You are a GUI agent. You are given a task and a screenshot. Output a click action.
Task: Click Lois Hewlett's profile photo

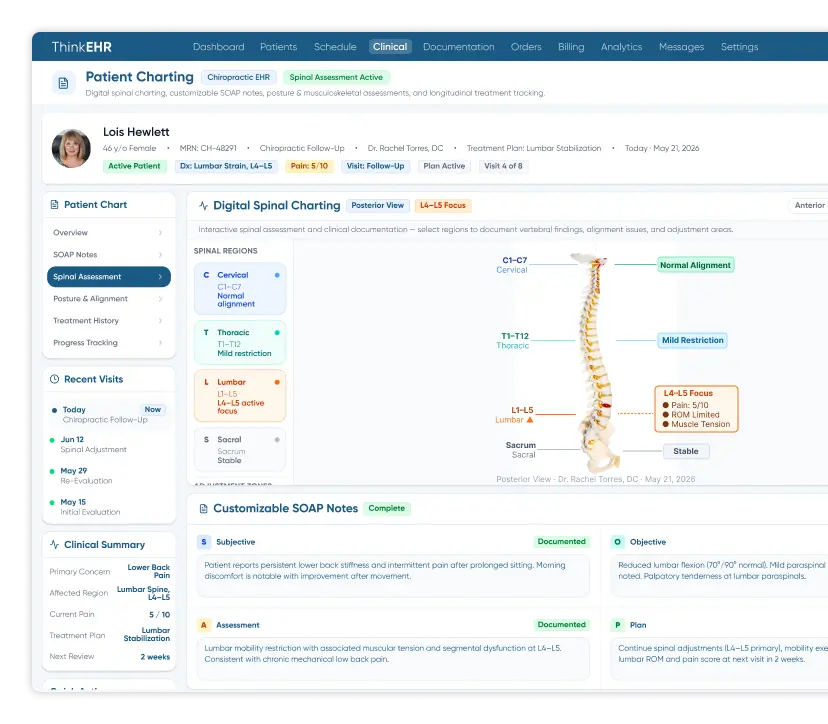click(71, 148)
